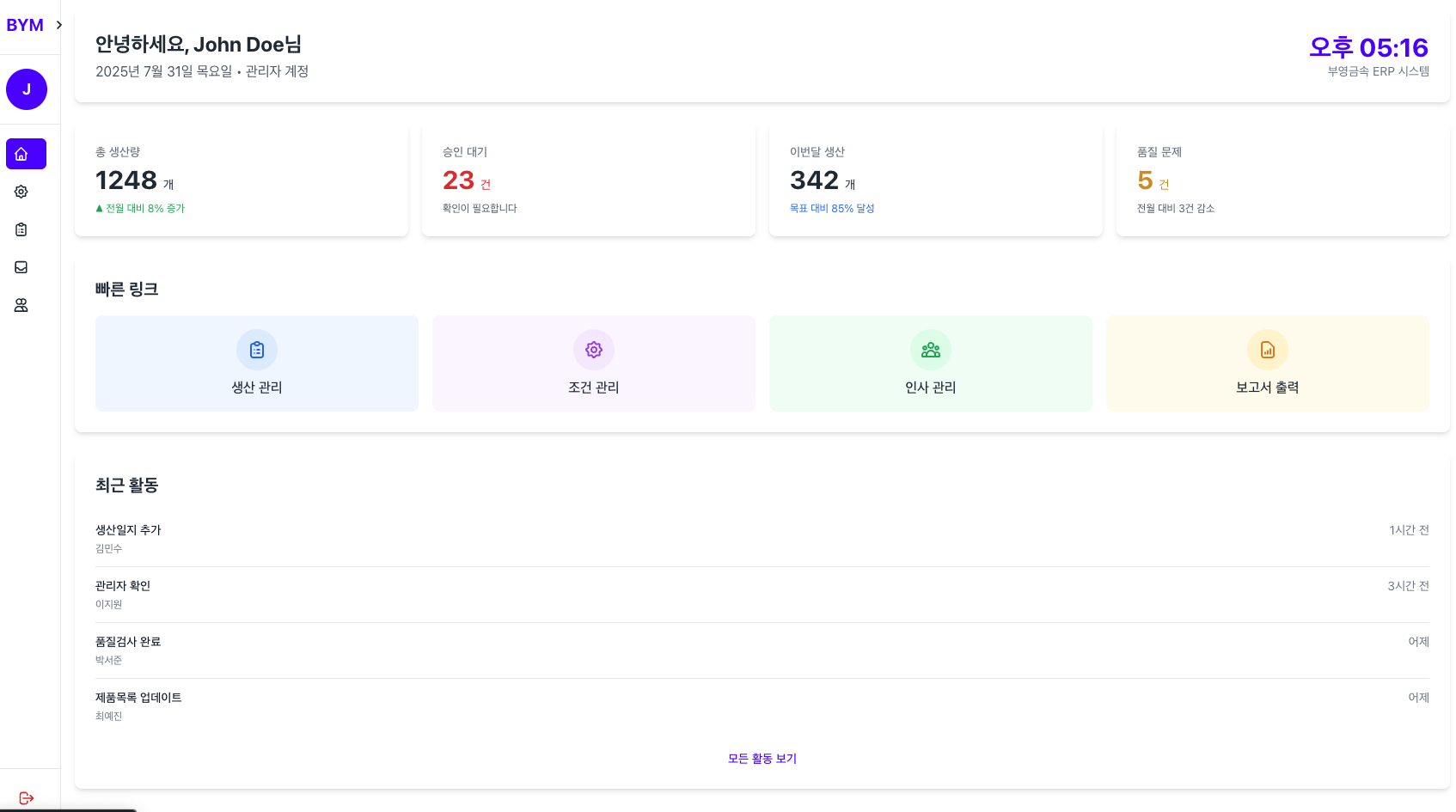Click the home icon in sidebar
Image resolution: width=1456 pixels, height=812 pixels.
(x=26, y=154)
